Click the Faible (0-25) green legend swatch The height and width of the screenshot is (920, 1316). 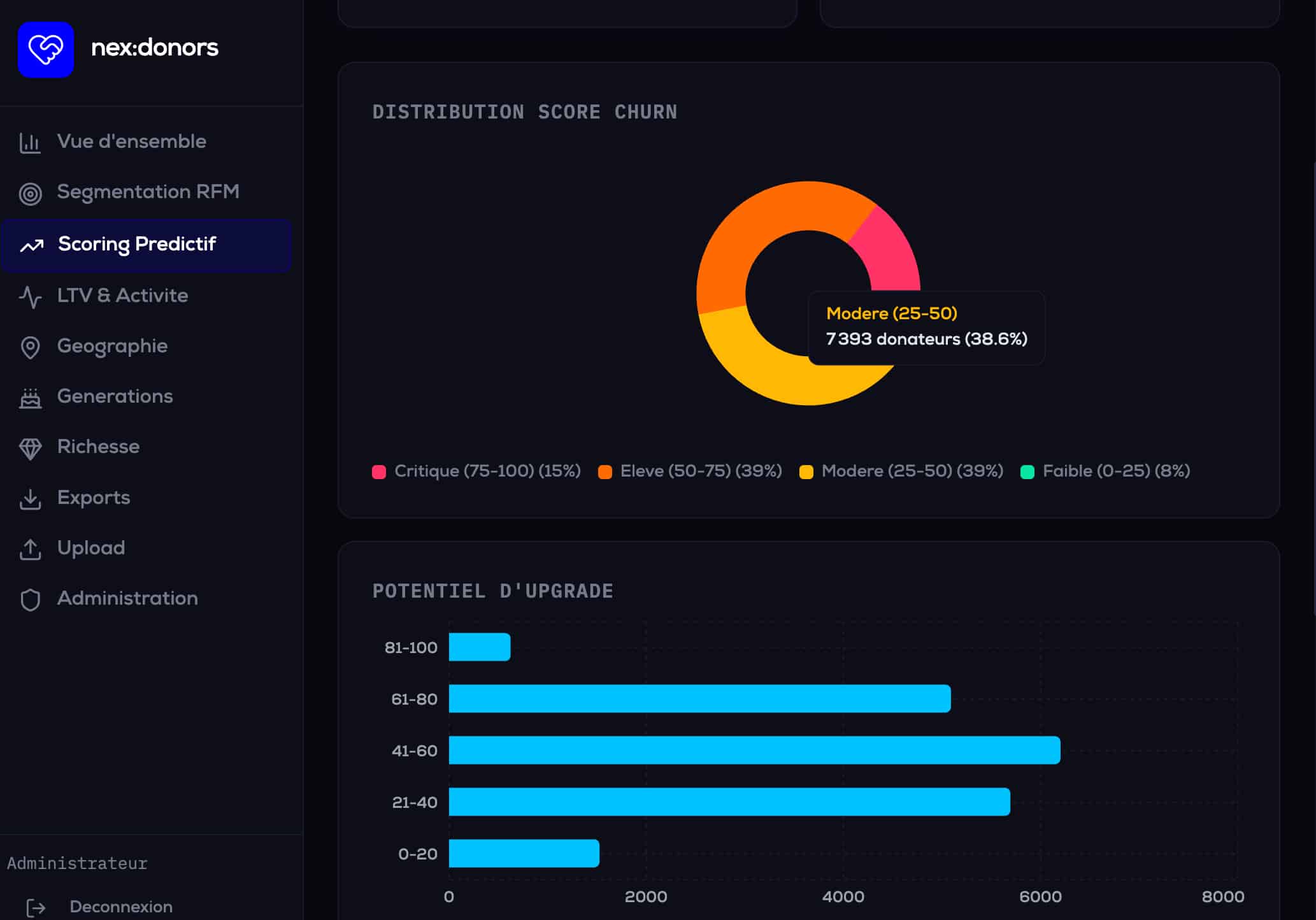click(x=1027, y=472)
